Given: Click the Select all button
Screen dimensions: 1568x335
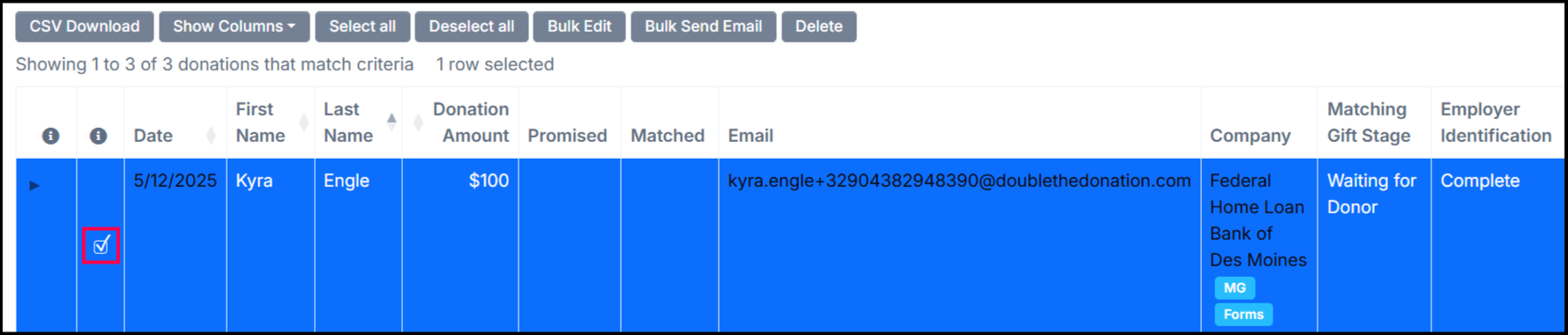Looking at the screenshot, I should pos(362,26).
